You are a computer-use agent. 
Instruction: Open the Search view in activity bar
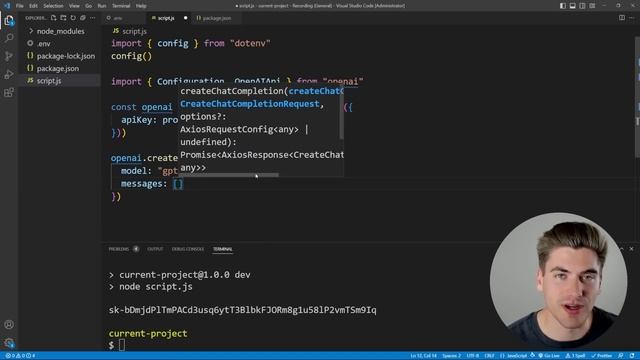click(x=9, y=38)
